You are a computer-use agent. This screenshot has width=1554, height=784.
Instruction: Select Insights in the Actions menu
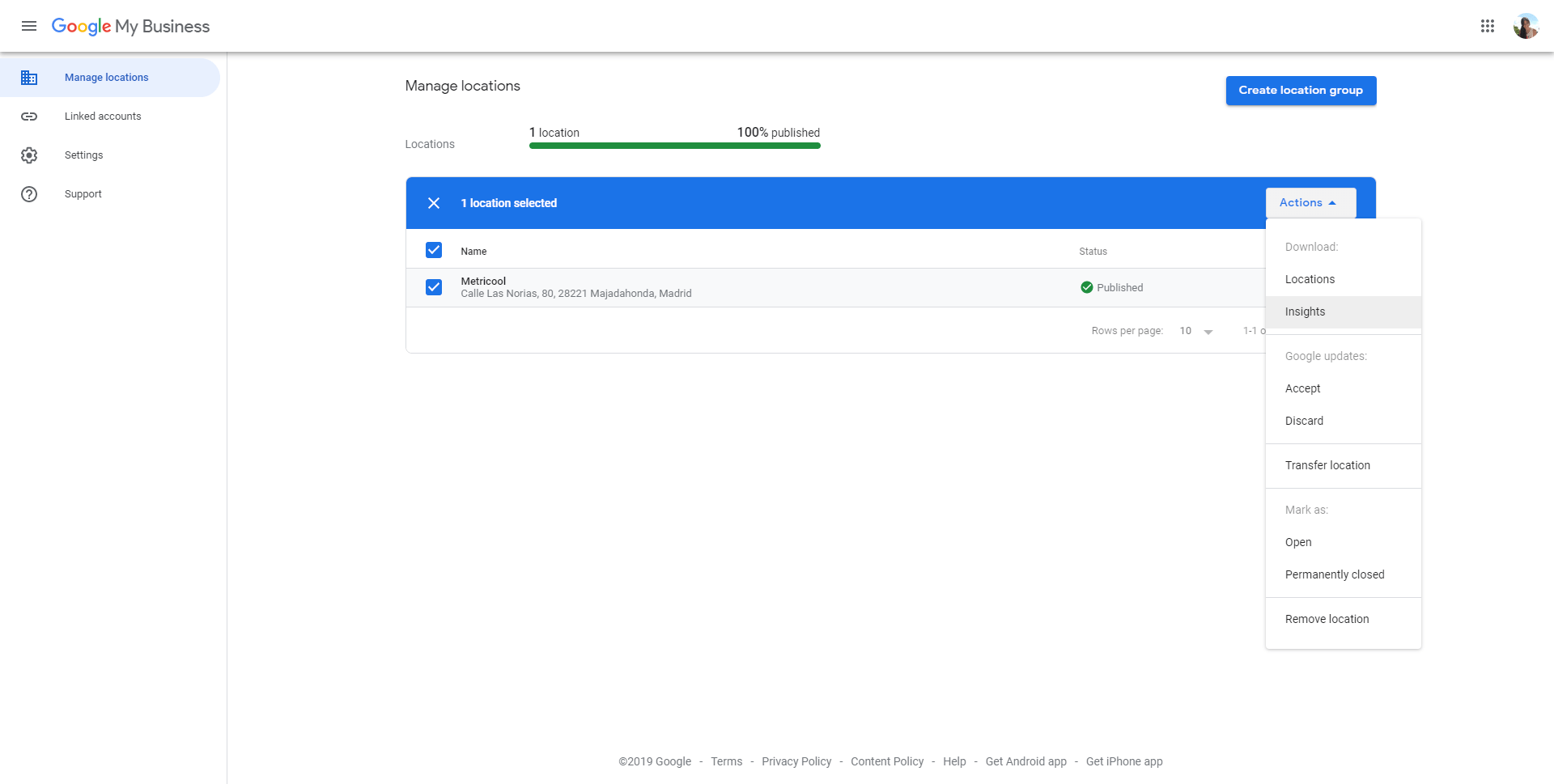[x=1344, y=311]
